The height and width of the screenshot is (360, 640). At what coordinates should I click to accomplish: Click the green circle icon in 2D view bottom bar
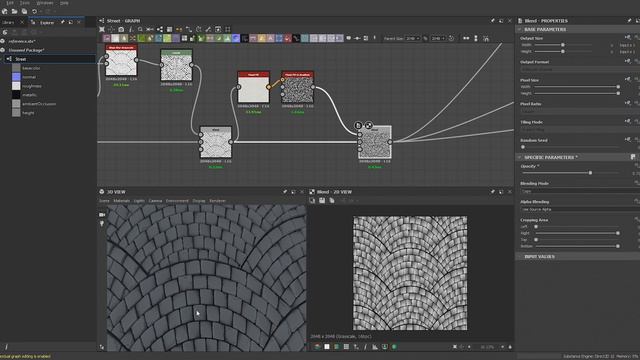(x=394, y=347)
